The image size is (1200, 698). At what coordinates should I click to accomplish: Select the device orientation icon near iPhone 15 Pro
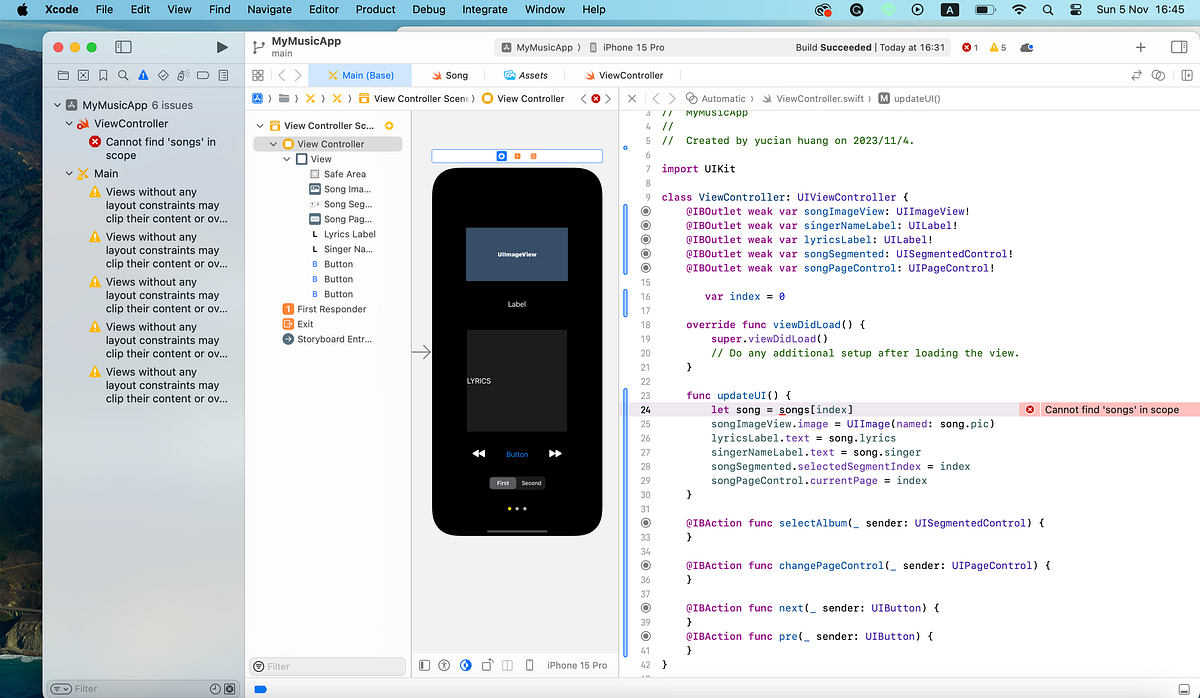(487, 665)
